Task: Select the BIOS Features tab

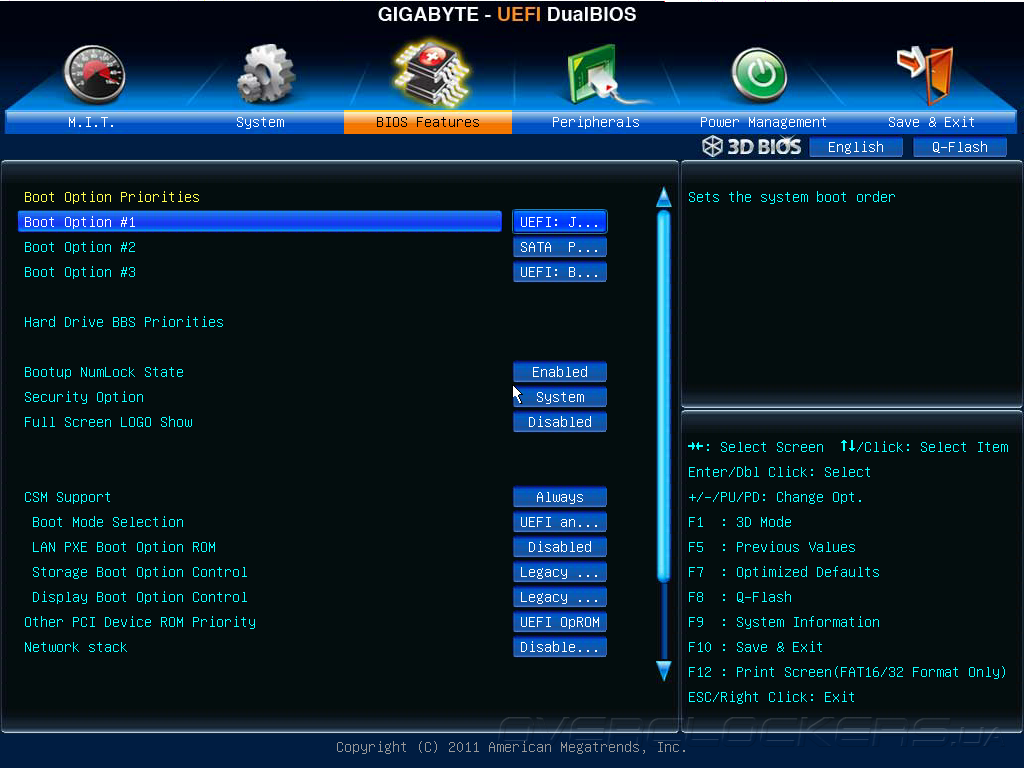Action: tap(428, 122)
